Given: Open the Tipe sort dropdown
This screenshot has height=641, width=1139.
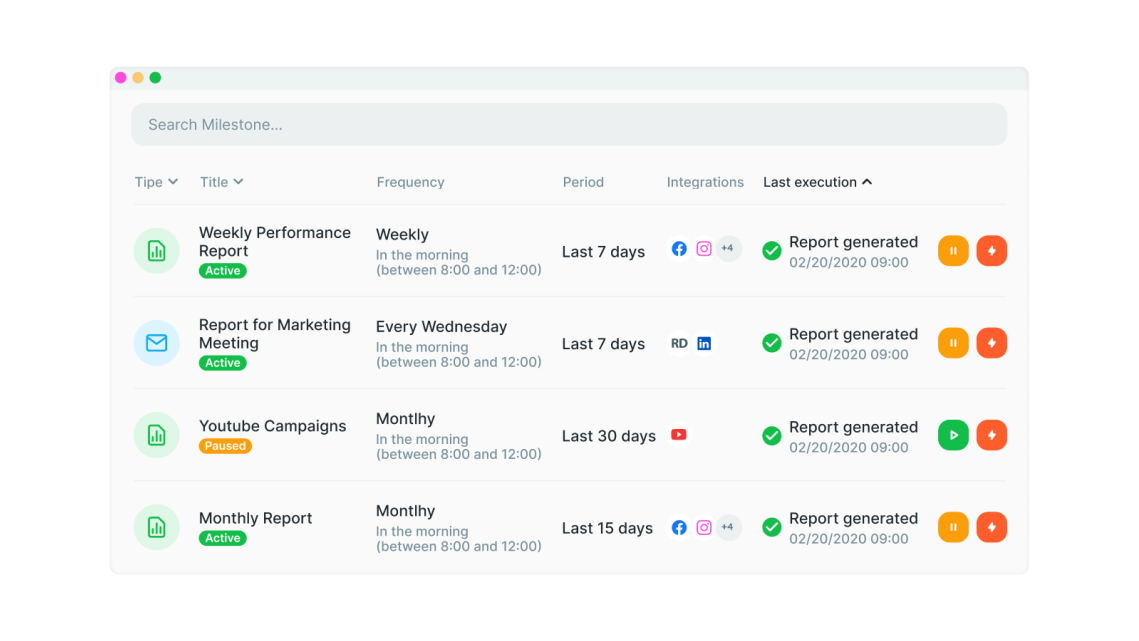Looking at the screenshot, I should 155,182.
